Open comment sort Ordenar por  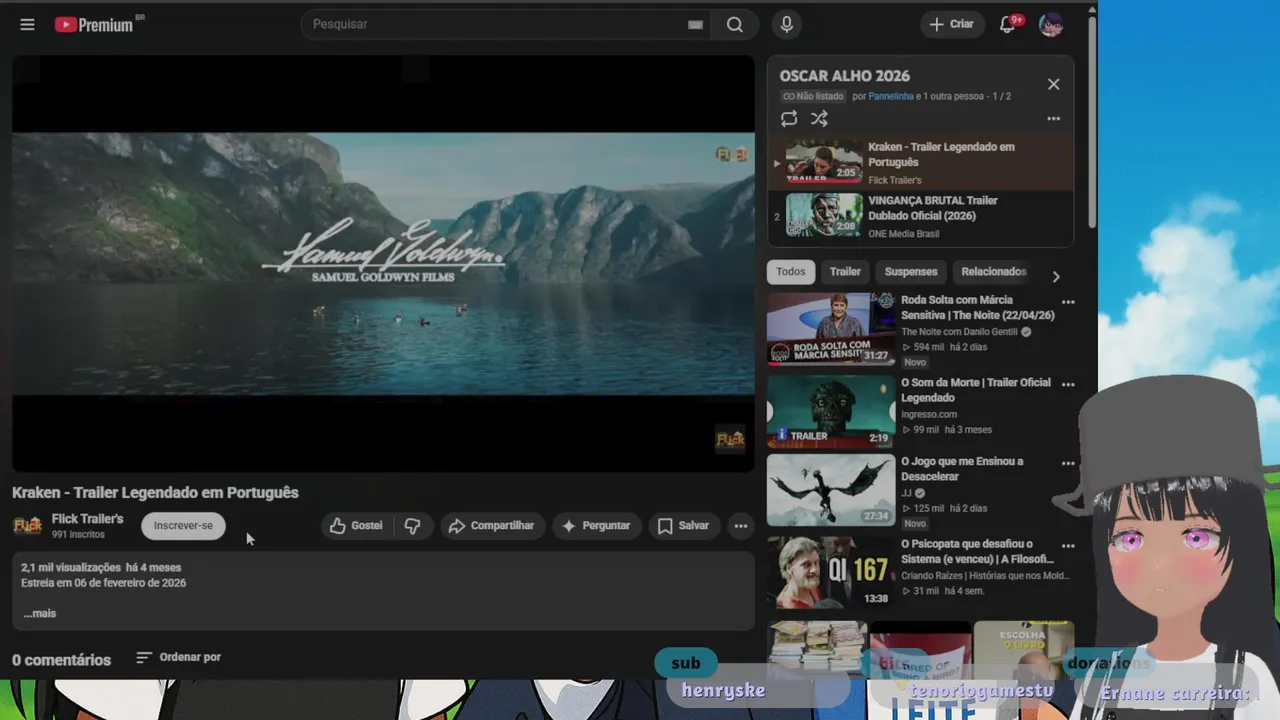[x=178, y=657]
